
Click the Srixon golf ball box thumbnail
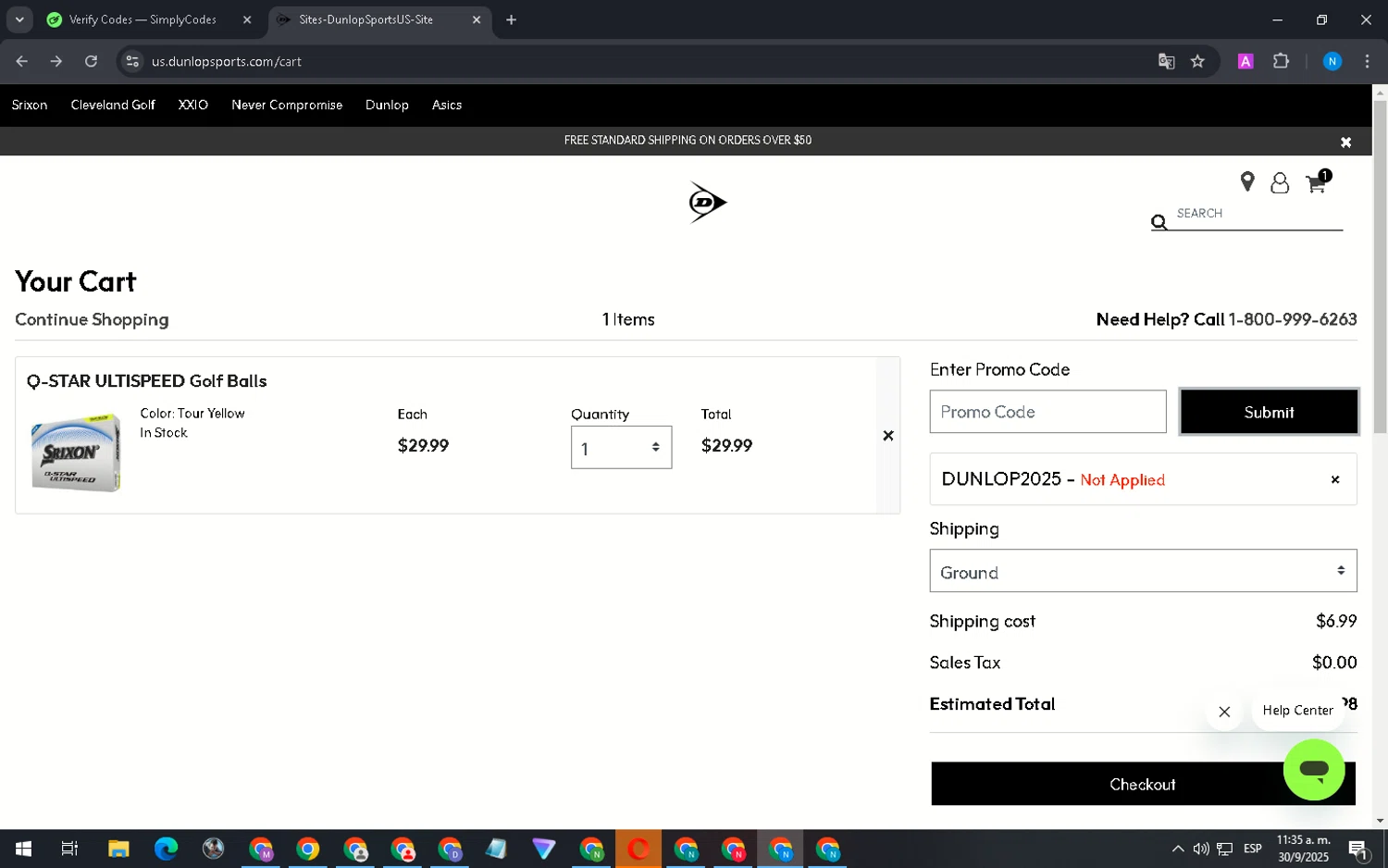coord(76,453)
